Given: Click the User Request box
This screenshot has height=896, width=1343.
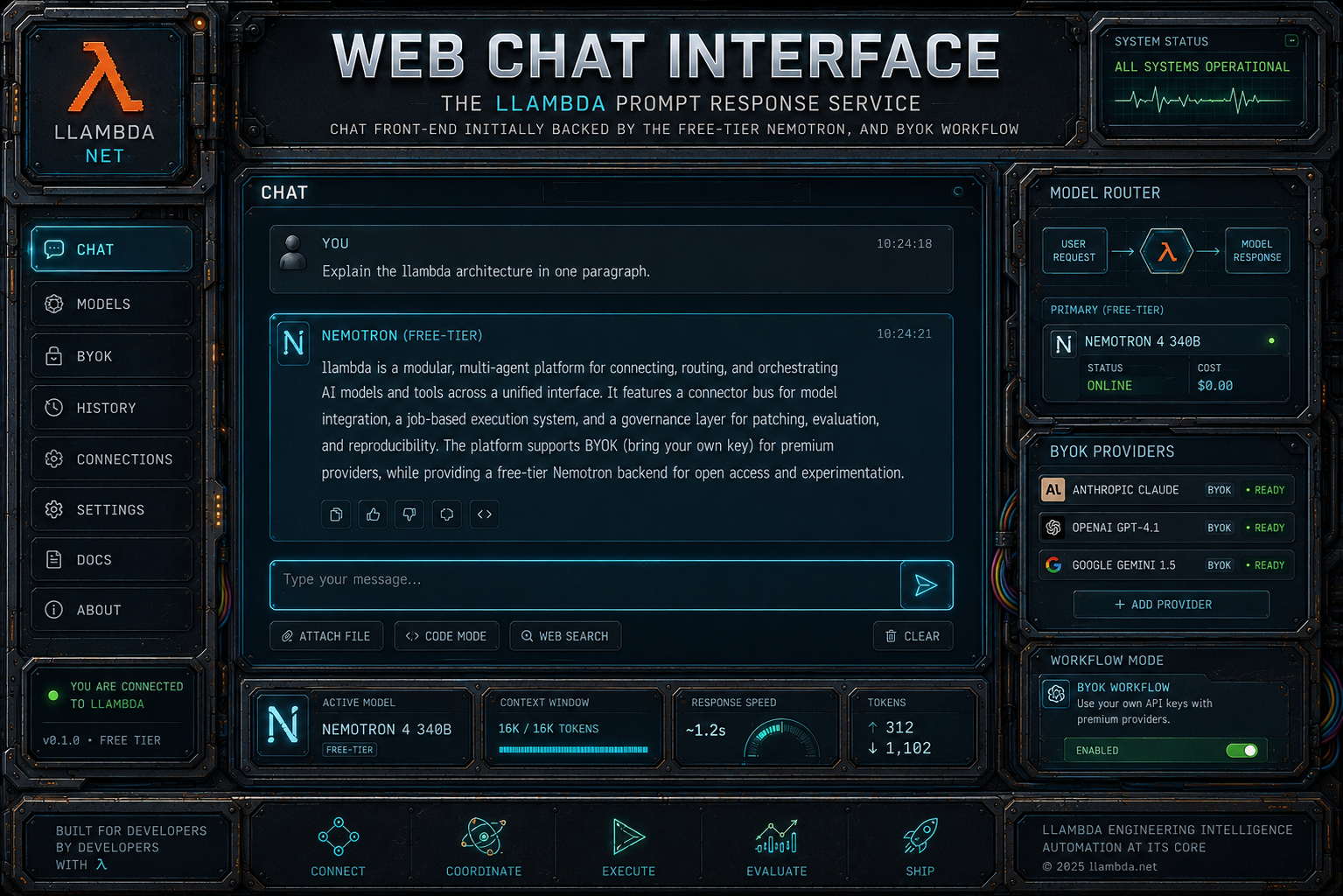Looking at the screenshot, I should 1074,251.
